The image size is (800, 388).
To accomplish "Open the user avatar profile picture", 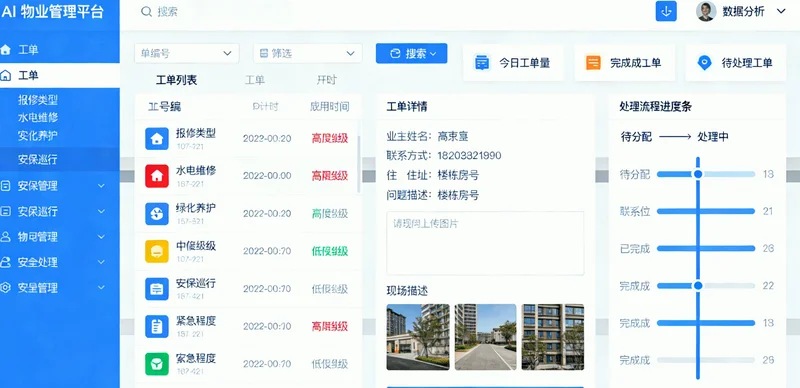I will coord(706,11).
